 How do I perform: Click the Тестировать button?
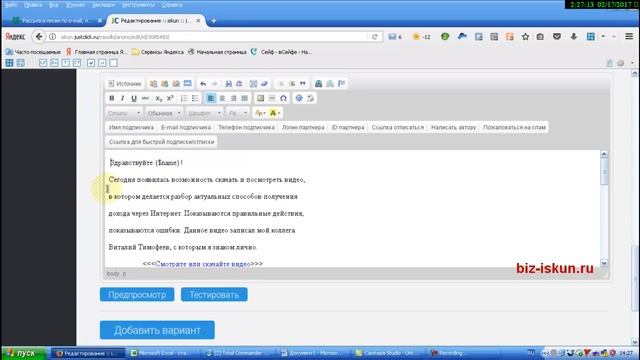tap(214, 295)
